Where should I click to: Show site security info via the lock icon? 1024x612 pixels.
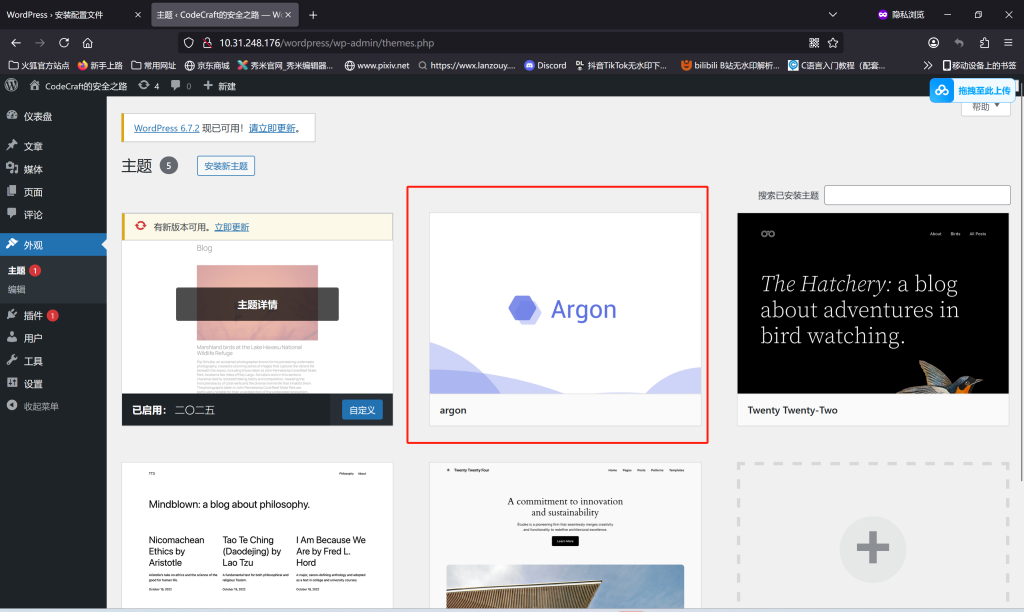(207, 43)
